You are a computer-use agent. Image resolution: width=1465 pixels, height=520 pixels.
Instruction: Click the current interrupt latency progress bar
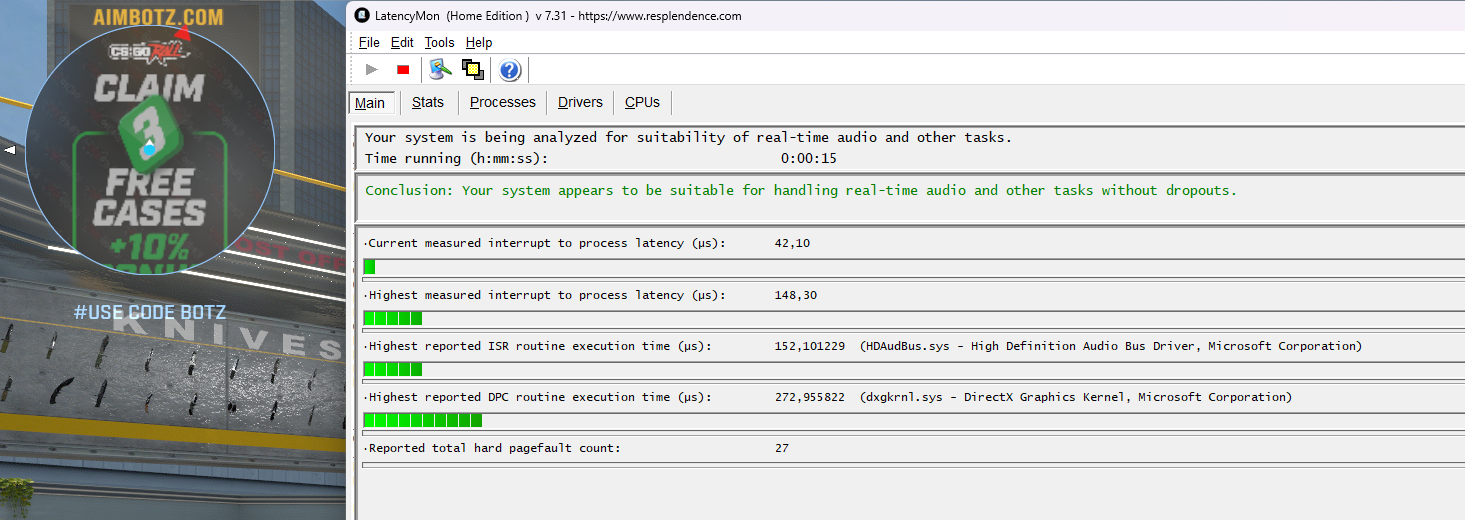click(913, 267)
